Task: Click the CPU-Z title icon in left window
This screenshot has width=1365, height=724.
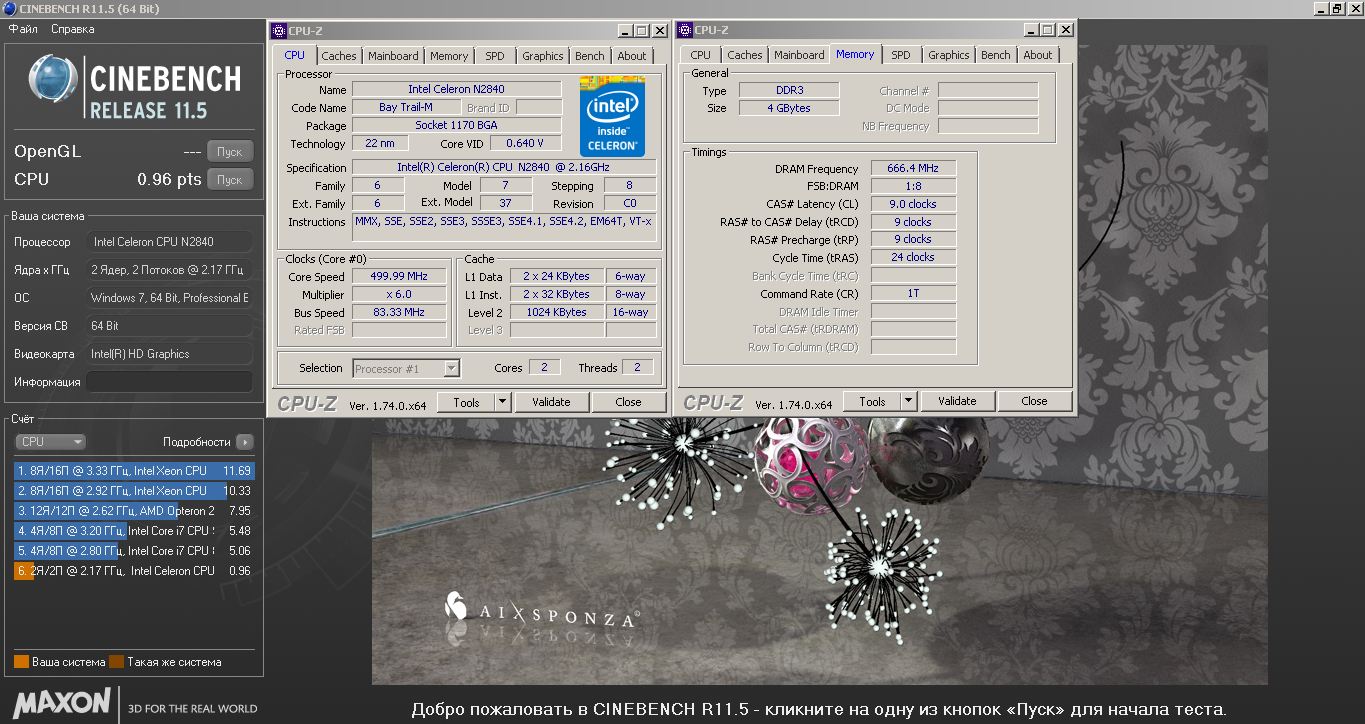Action: tap(280, 31)
